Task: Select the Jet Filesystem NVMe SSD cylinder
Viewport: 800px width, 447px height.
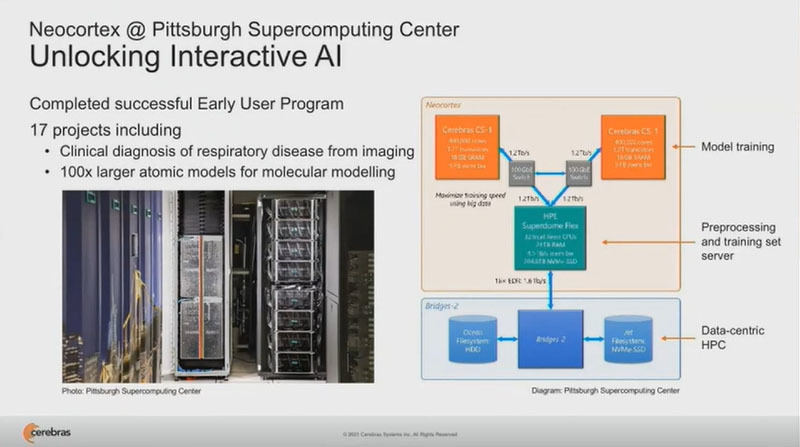Action: tap(628, 339)
